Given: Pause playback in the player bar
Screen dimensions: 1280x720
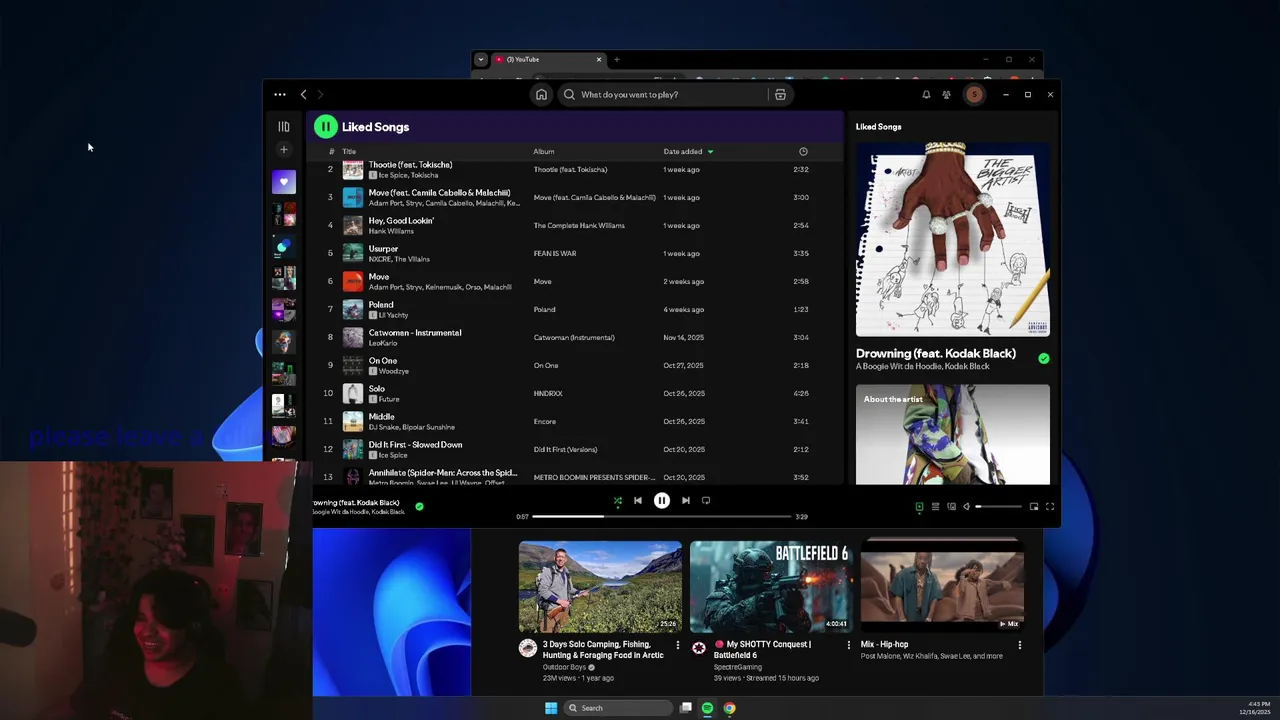Looking at the screenshot, I should 662,501.
